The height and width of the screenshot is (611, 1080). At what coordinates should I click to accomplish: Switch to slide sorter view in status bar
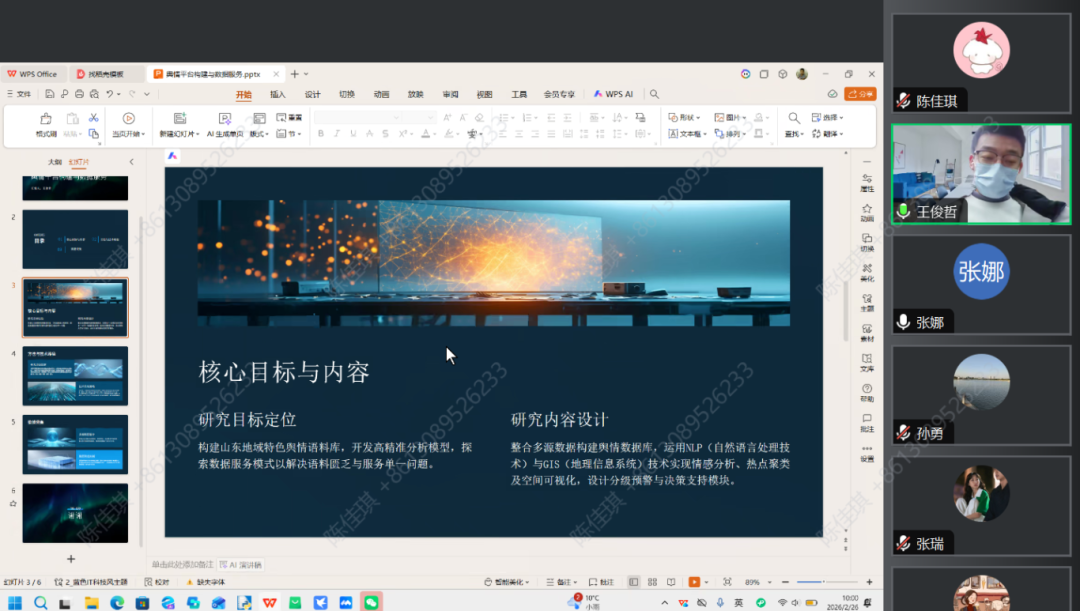click(x=651, y=582)
